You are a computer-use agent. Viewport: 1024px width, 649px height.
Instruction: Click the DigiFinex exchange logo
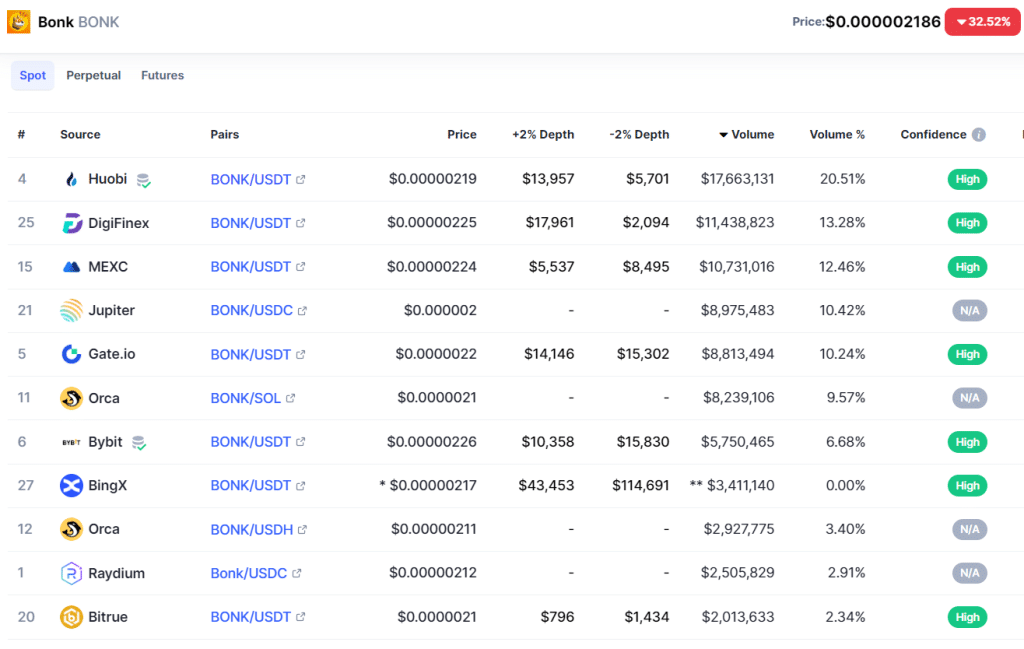pyautogui.click(x=71, y=223)
